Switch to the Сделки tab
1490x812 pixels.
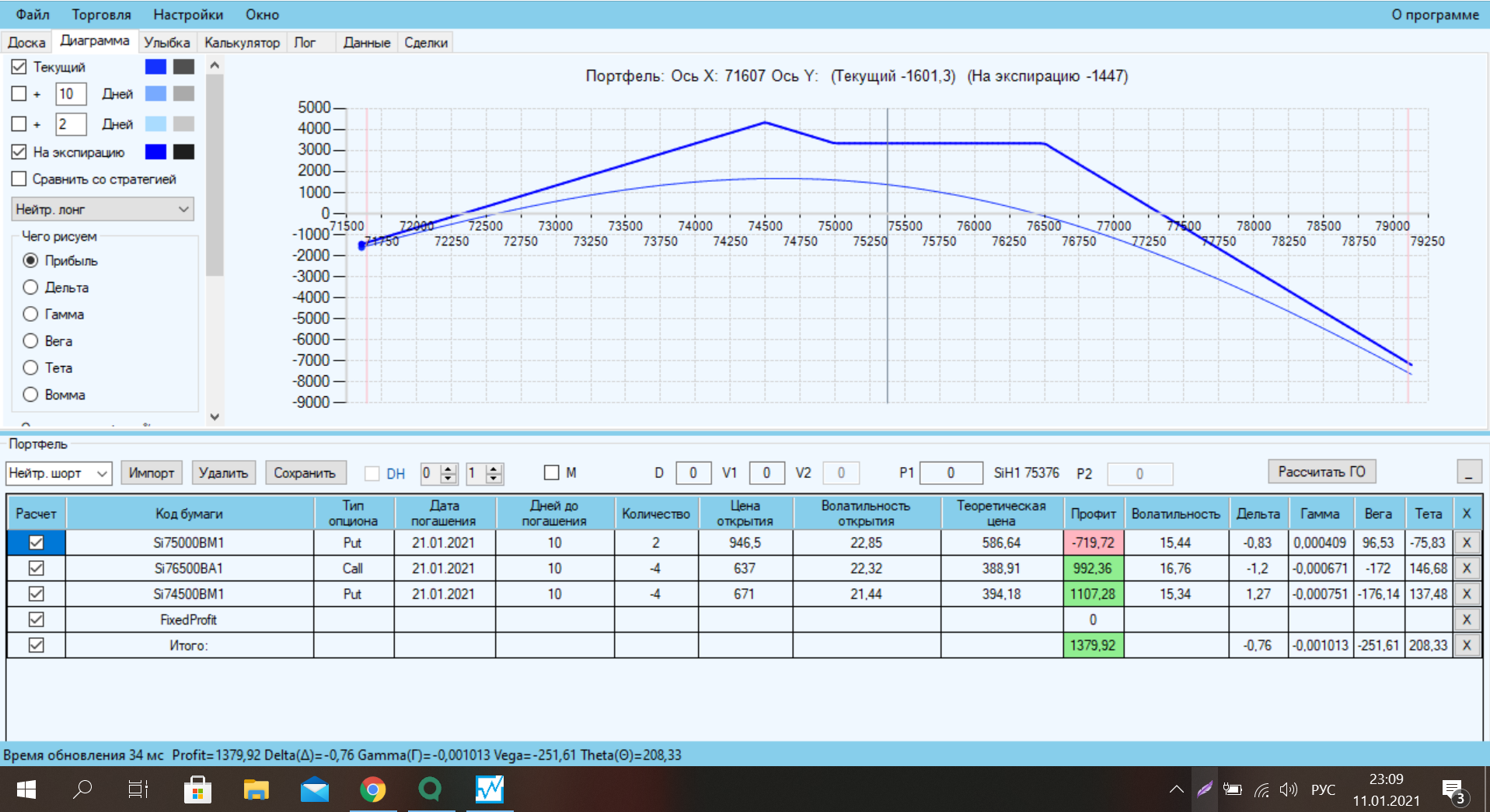point(426,43)
